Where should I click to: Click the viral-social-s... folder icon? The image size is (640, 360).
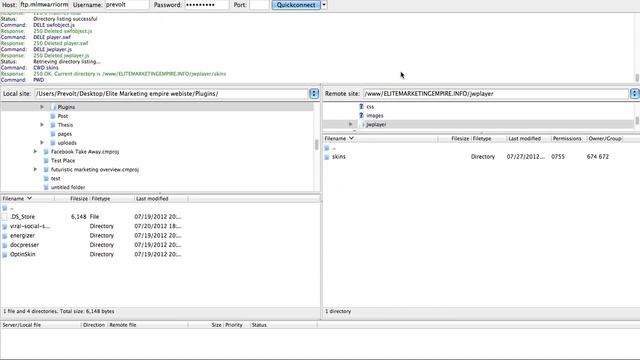coord(4,226)
